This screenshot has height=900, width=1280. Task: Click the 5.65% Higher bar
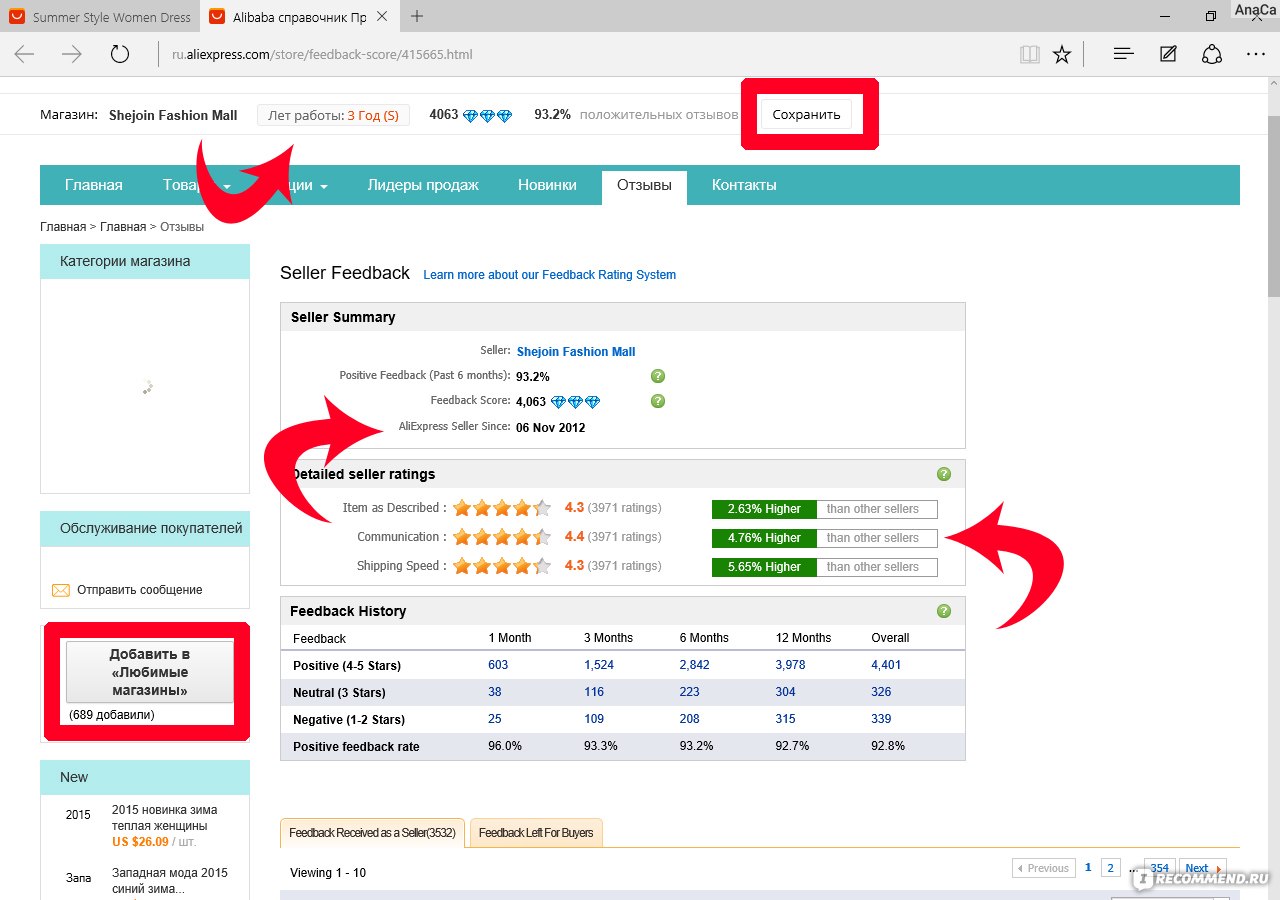[x=764, y=567]
